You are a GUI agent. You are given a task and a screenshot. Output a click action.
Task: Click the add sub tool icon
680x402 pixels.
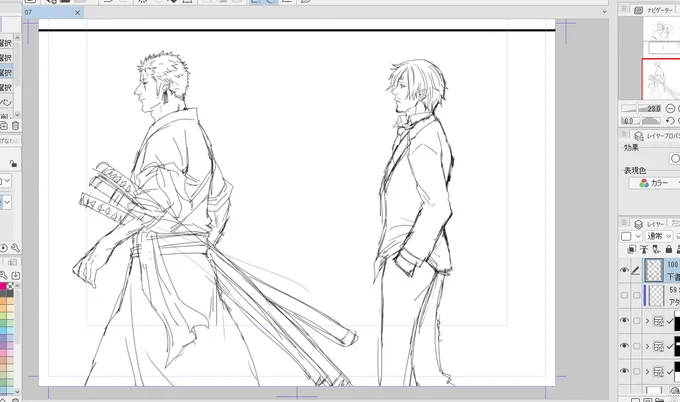click(x=3, y=126)
